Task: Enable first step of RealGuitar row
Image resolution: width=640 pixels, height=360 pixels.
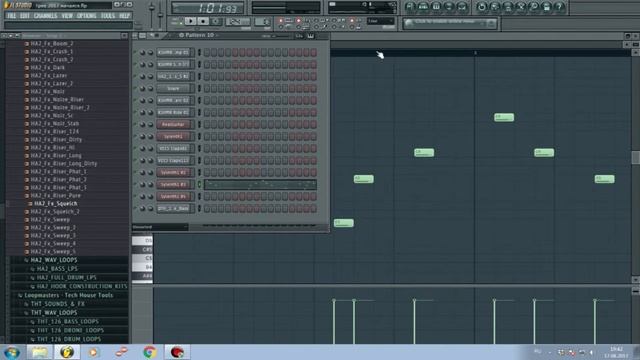Action: [207, 124]
